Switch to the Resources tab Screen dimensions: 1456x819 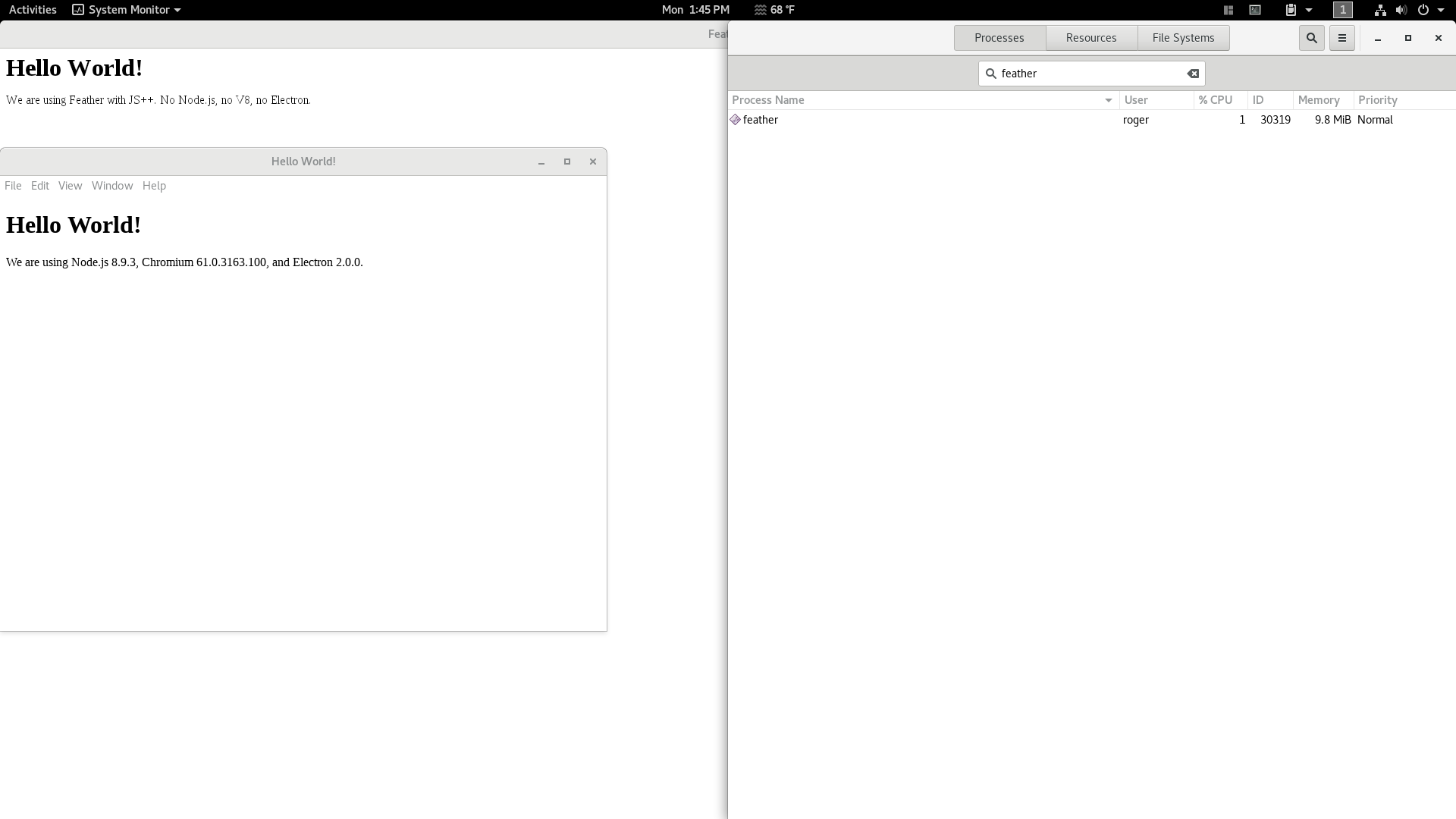pyautogui.click(x=1090, y=38)
